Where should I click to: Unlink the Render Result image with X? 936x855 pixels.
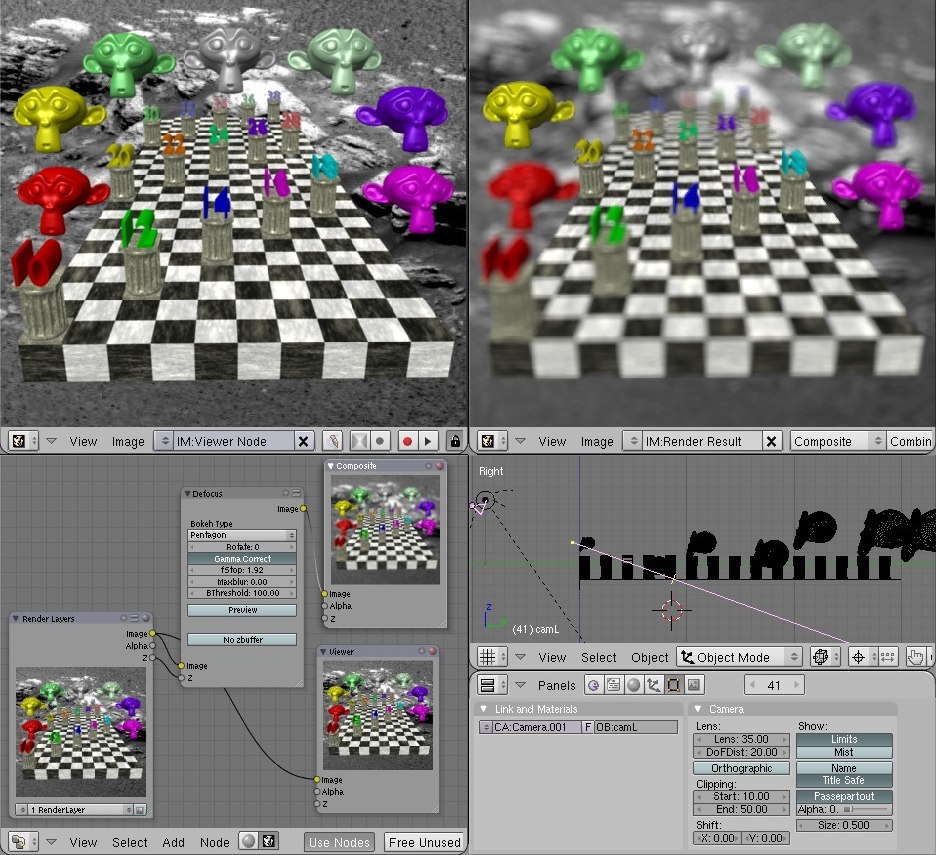click(x=771, y=441)
